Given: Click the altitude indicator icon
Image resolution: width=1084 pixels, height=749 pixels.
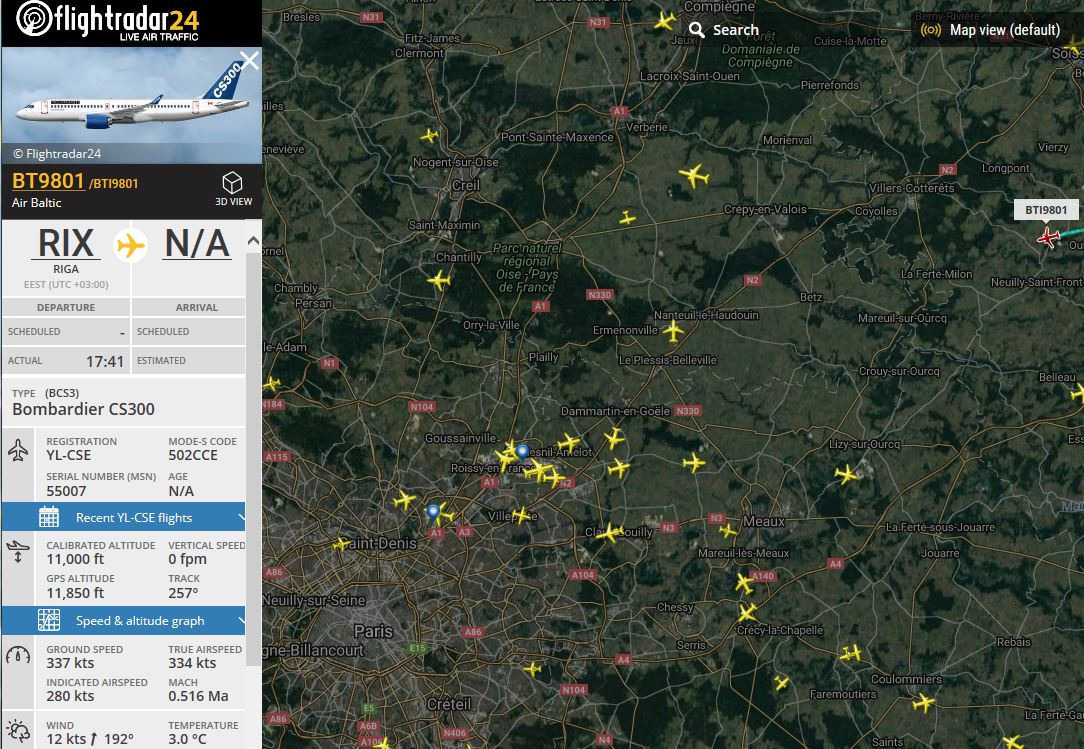Looking at the screenshot, I should pyautogui.click(x=18, y=551).
